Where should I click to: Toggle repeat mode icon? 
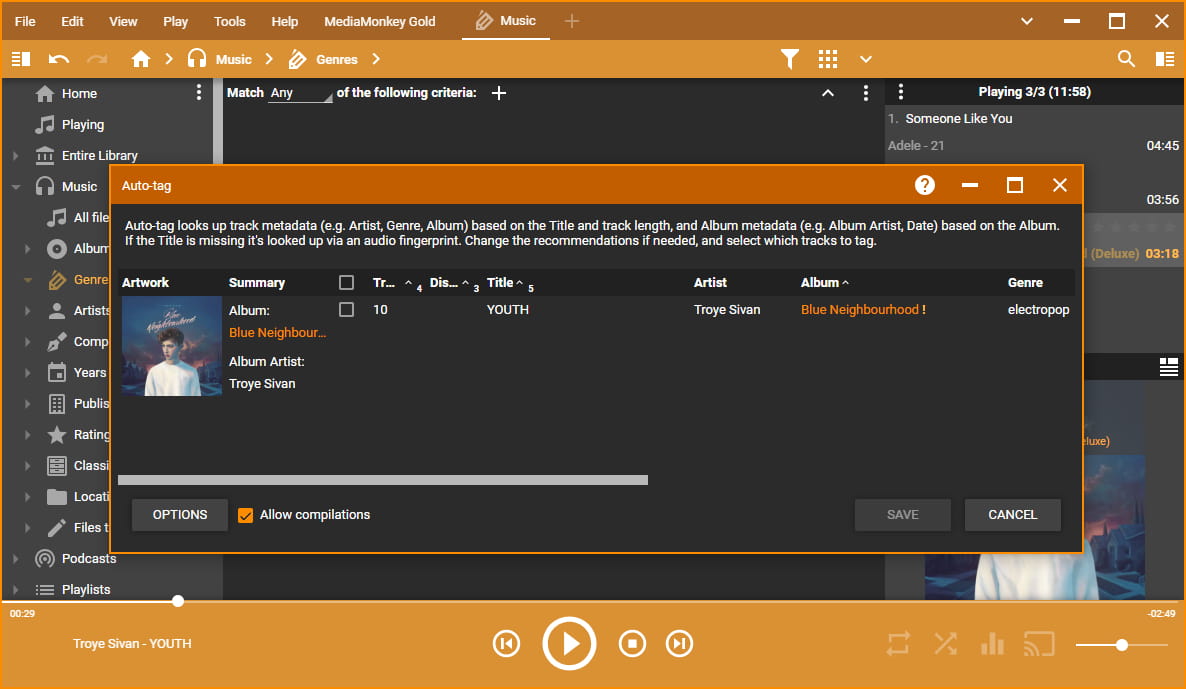pyautogui.click(x=899, y=644)
